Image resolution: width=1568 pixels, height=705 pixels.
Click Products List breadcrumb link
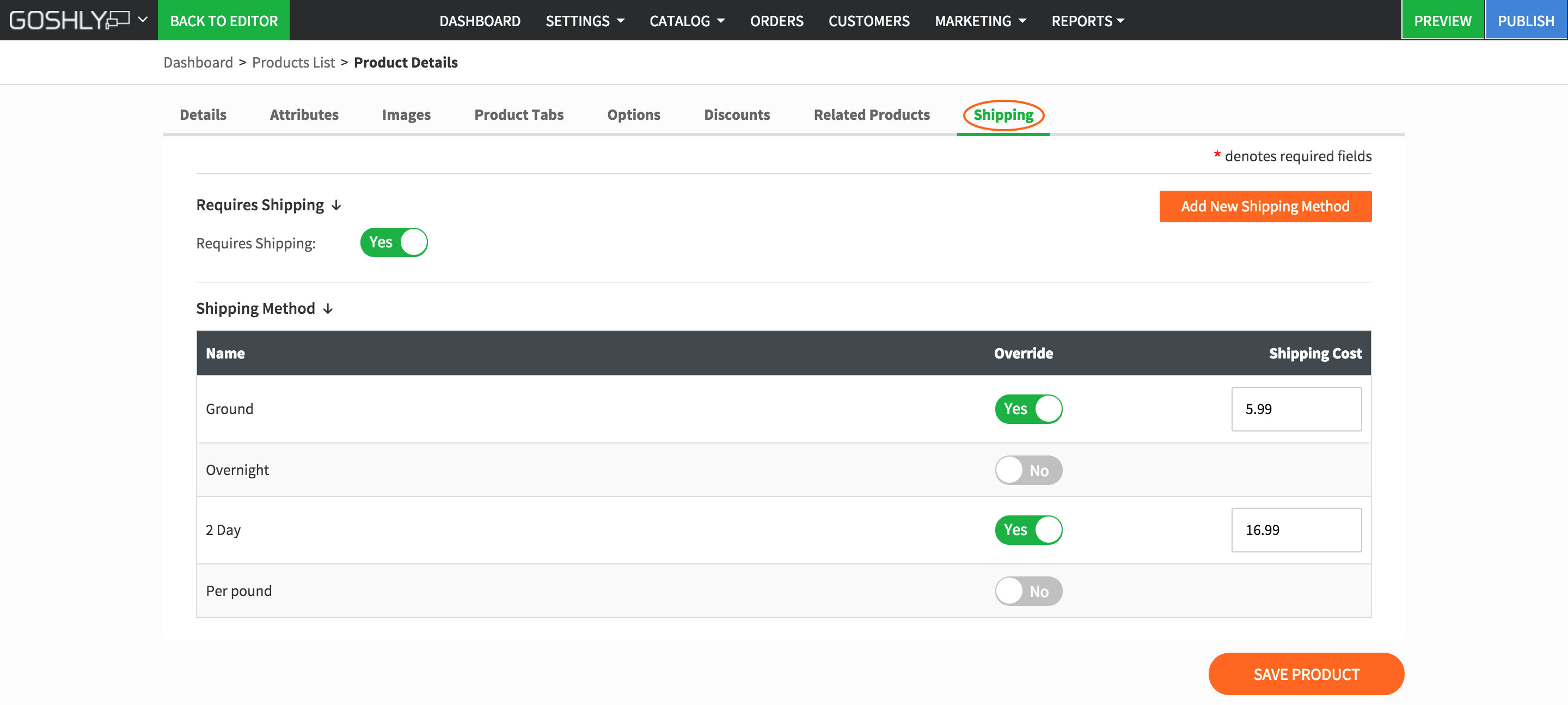click(x=293, y=62)
